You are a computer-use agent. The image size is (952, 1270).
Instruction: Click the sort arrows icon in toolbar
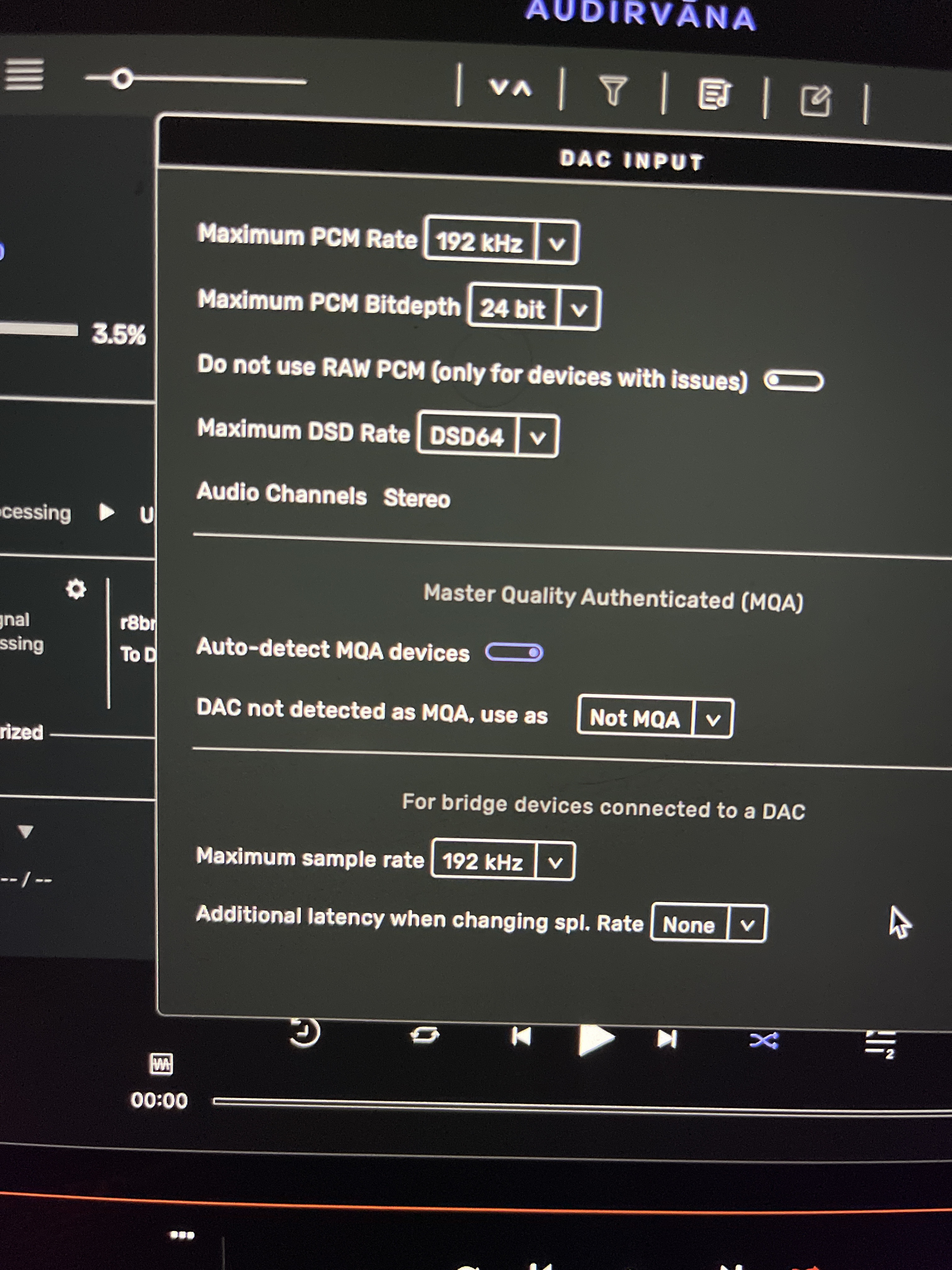(510, 88)
